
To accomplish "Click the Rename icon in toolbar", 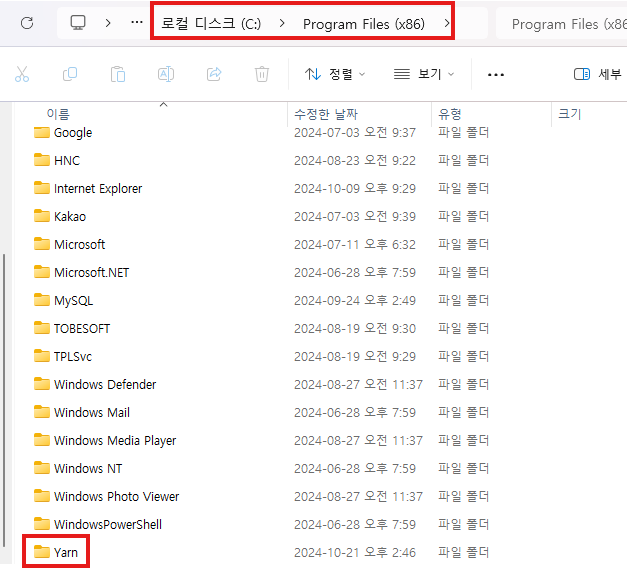I will [166, 74].
